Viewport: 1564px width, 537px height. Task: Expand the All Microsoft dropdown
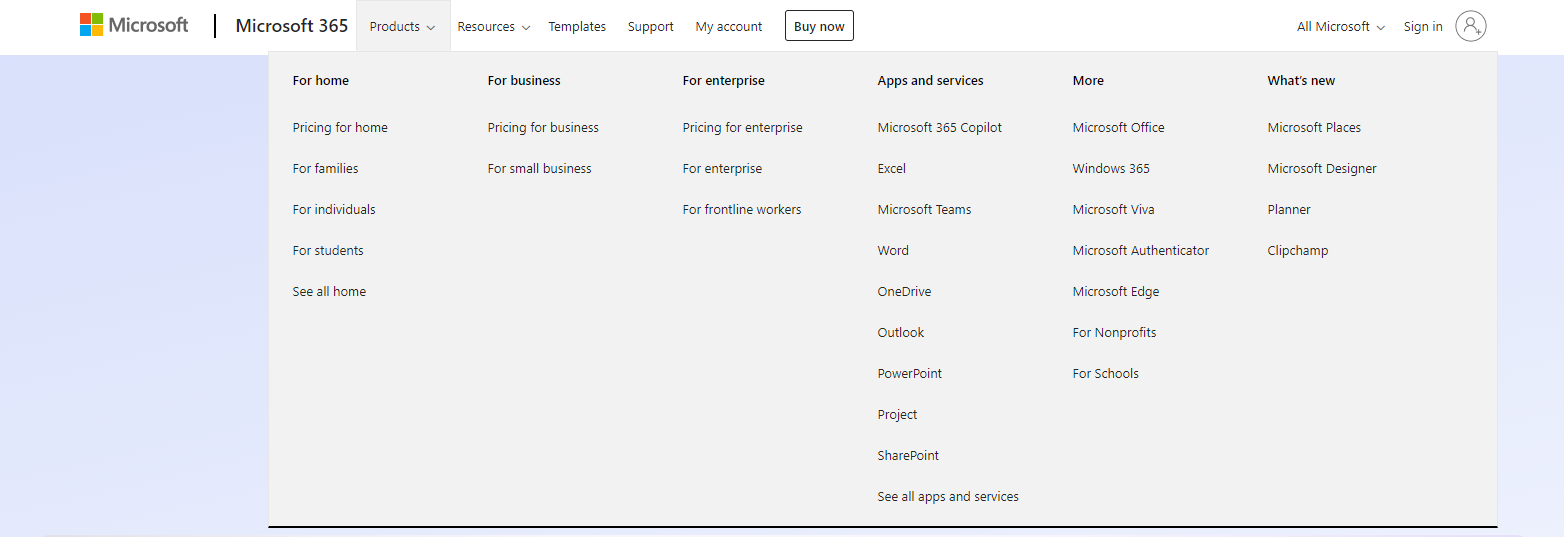[x=1341, y=27]
